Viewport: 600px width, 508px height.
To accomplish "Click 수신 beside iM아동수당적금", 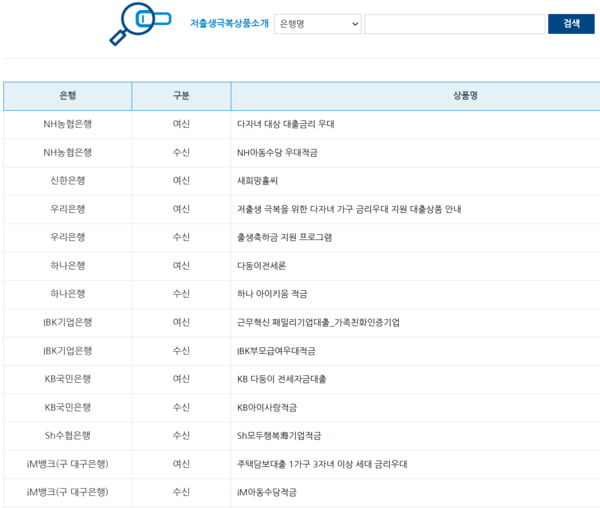I will coord(181,492).
